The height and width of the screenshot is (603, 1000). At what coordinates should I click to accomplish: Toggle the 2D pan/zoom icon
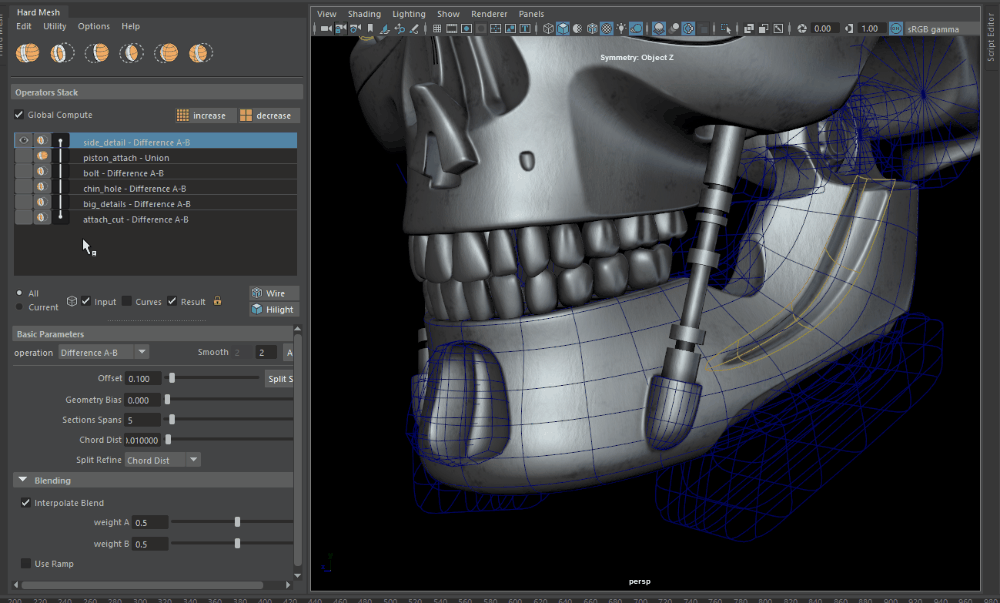(399, 29)
